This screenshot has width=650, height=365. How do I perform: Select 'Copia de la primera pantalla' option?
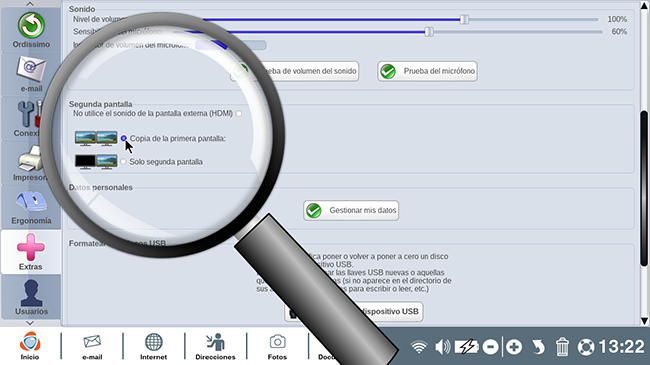coord(124,138)
